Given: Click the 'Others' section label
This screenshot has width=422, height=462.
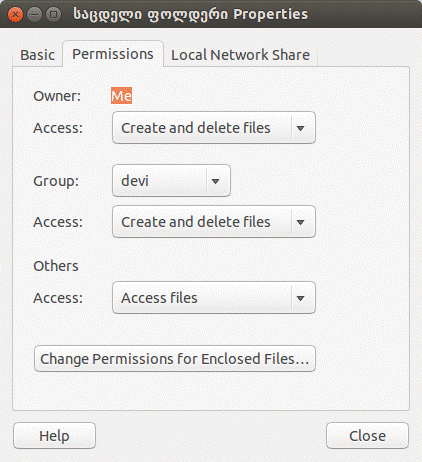Looking at the screenshot, I should [x=56, y=266].
